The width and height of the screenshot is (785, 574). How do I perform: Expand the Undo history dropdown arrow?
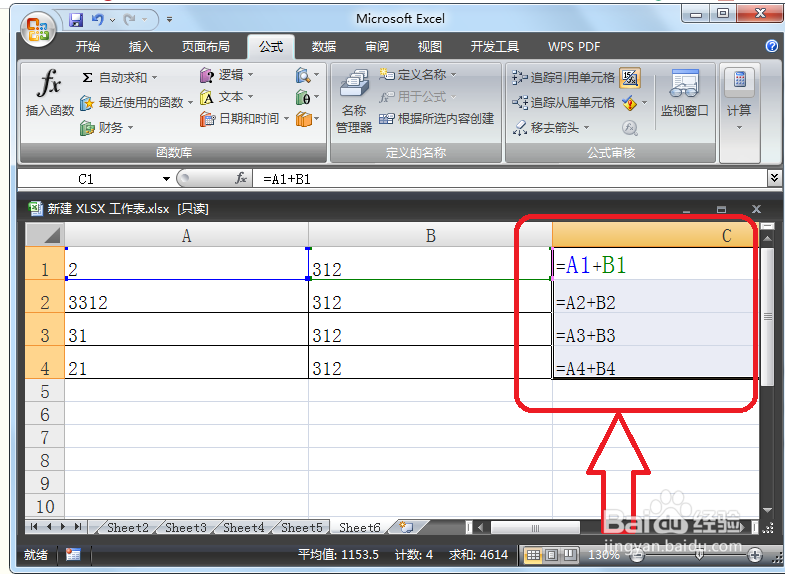click(x=112, y=21)
